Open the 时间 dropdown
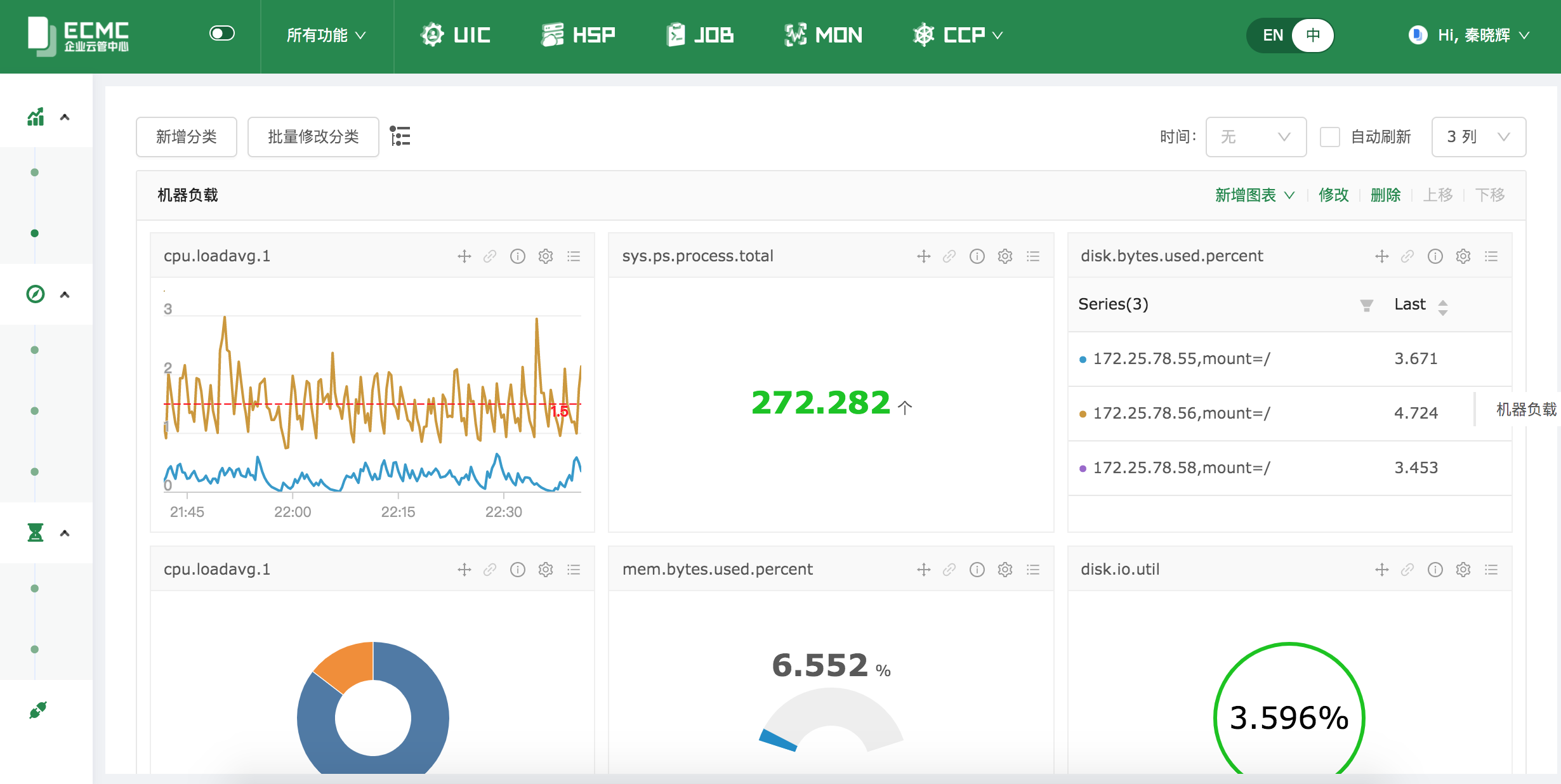This screenshot has width=1561, height=784. click(x=1255, y=137)
